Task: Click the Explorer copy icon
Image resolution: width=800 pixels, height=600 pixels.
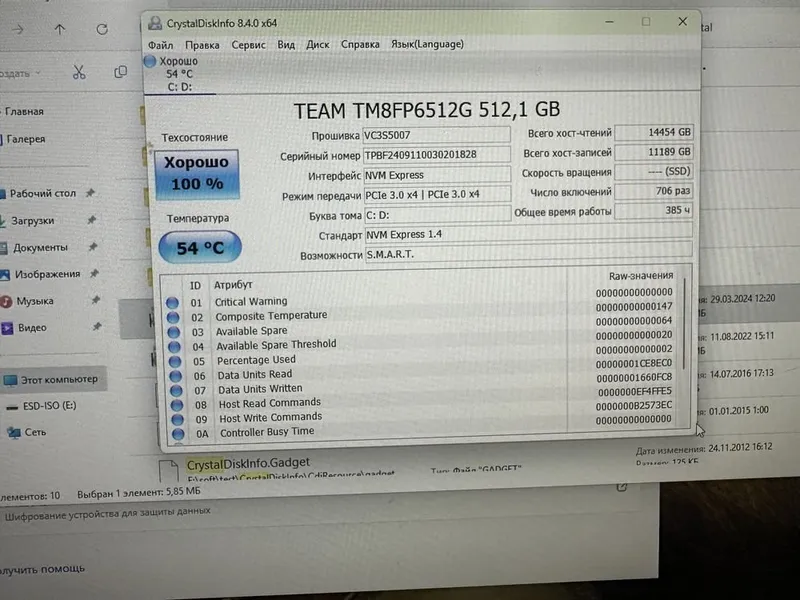Action: 120,72
